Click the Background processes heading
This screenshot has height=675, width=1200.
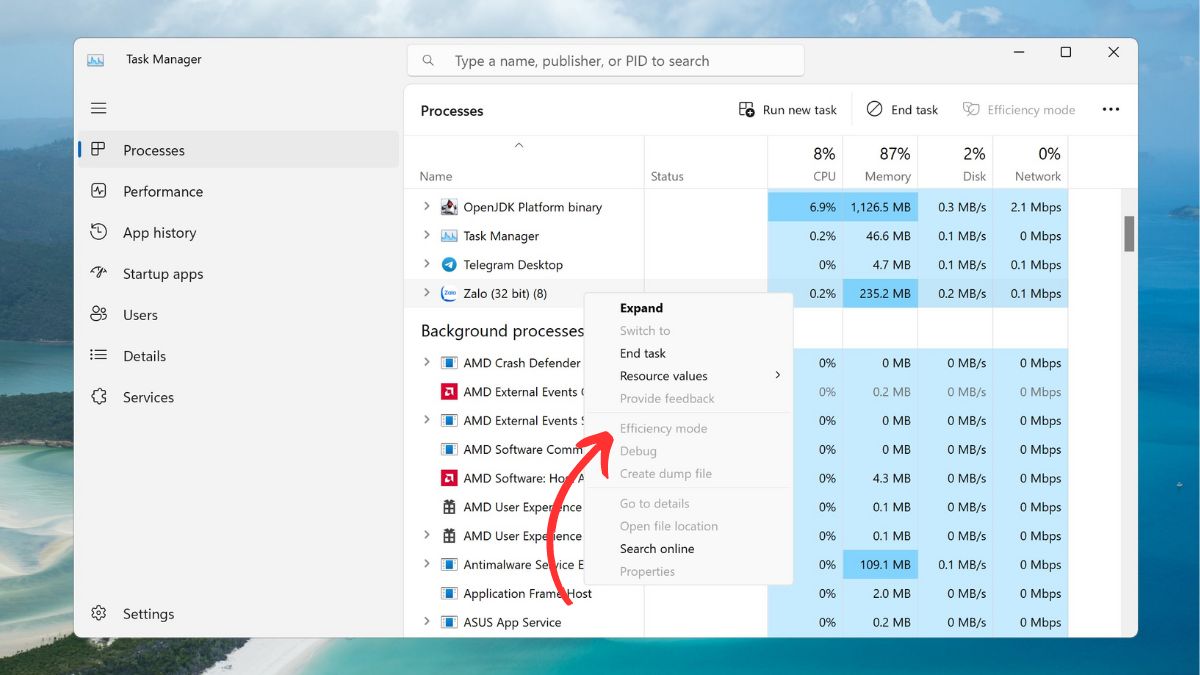(502, 331)
